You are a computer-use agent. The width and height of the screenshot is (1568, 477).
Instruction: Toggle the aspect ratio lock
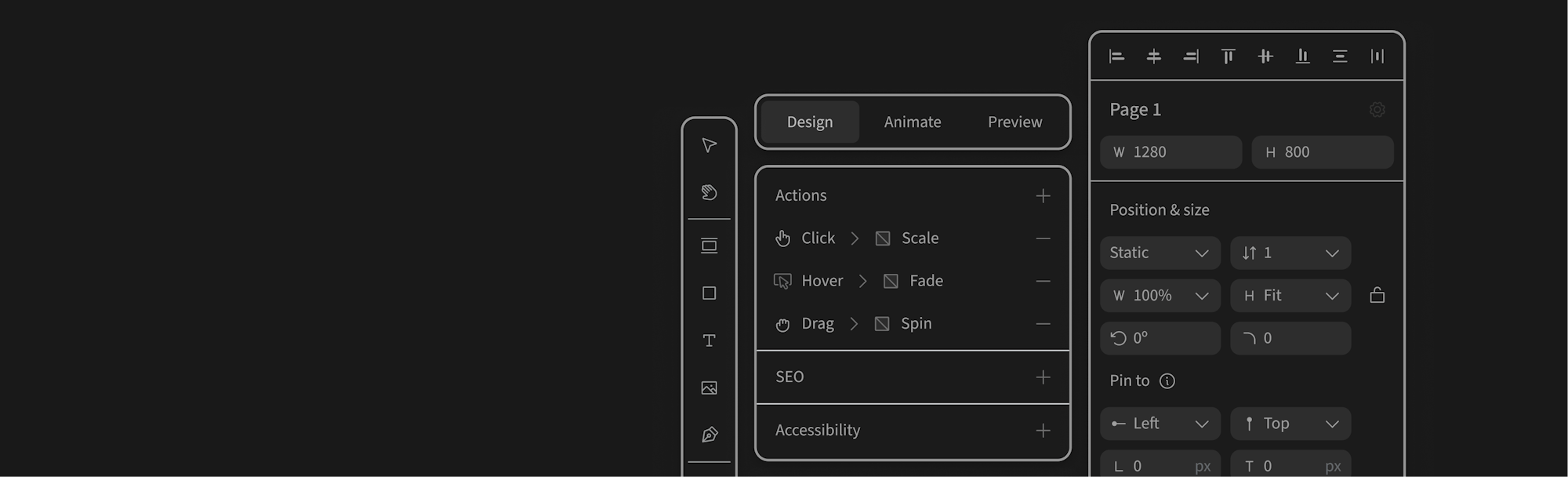pyautogui.click(x=1377, y=296)
